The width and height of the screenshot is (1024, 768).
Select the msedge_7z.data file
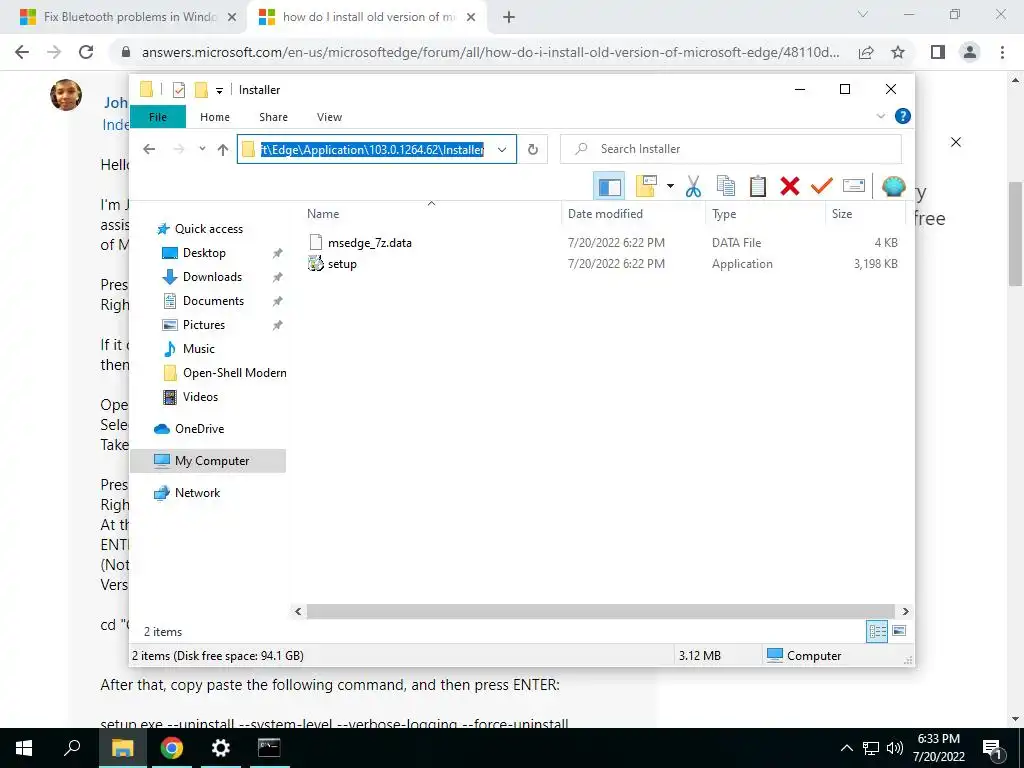pyautogui.click(x=369, y=243)
